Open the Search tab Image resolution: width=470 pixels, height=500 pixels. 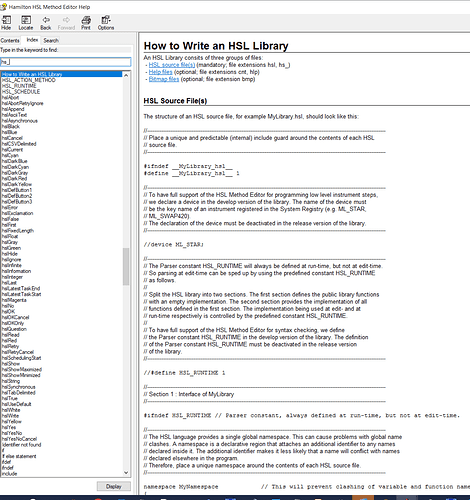pyautogui.click(x=51, y=40)
